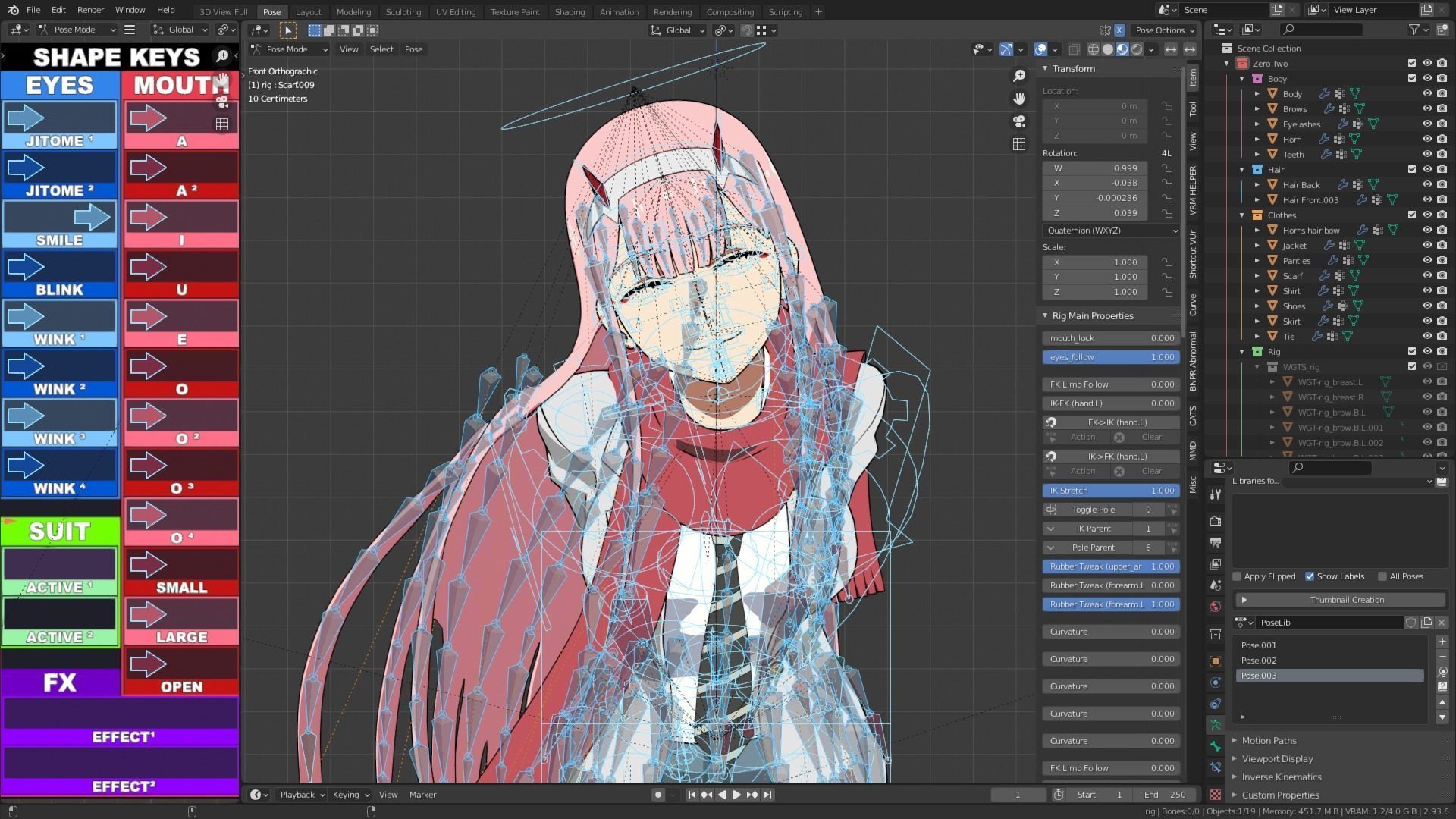The width and height of the screenshot is (1456, 819).
Task: Open the Render menu
Action: click(90, 10)
